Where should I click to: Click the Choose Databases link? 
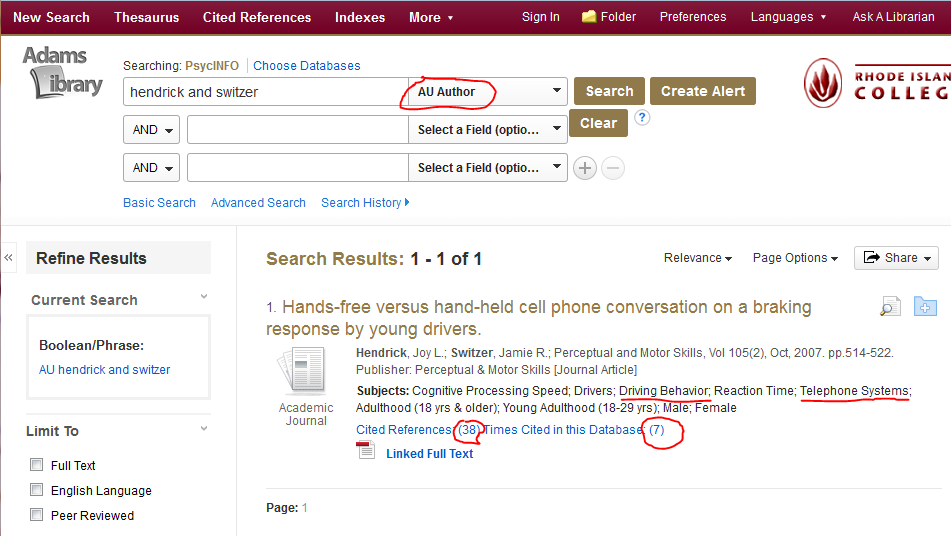coord(306,65)
